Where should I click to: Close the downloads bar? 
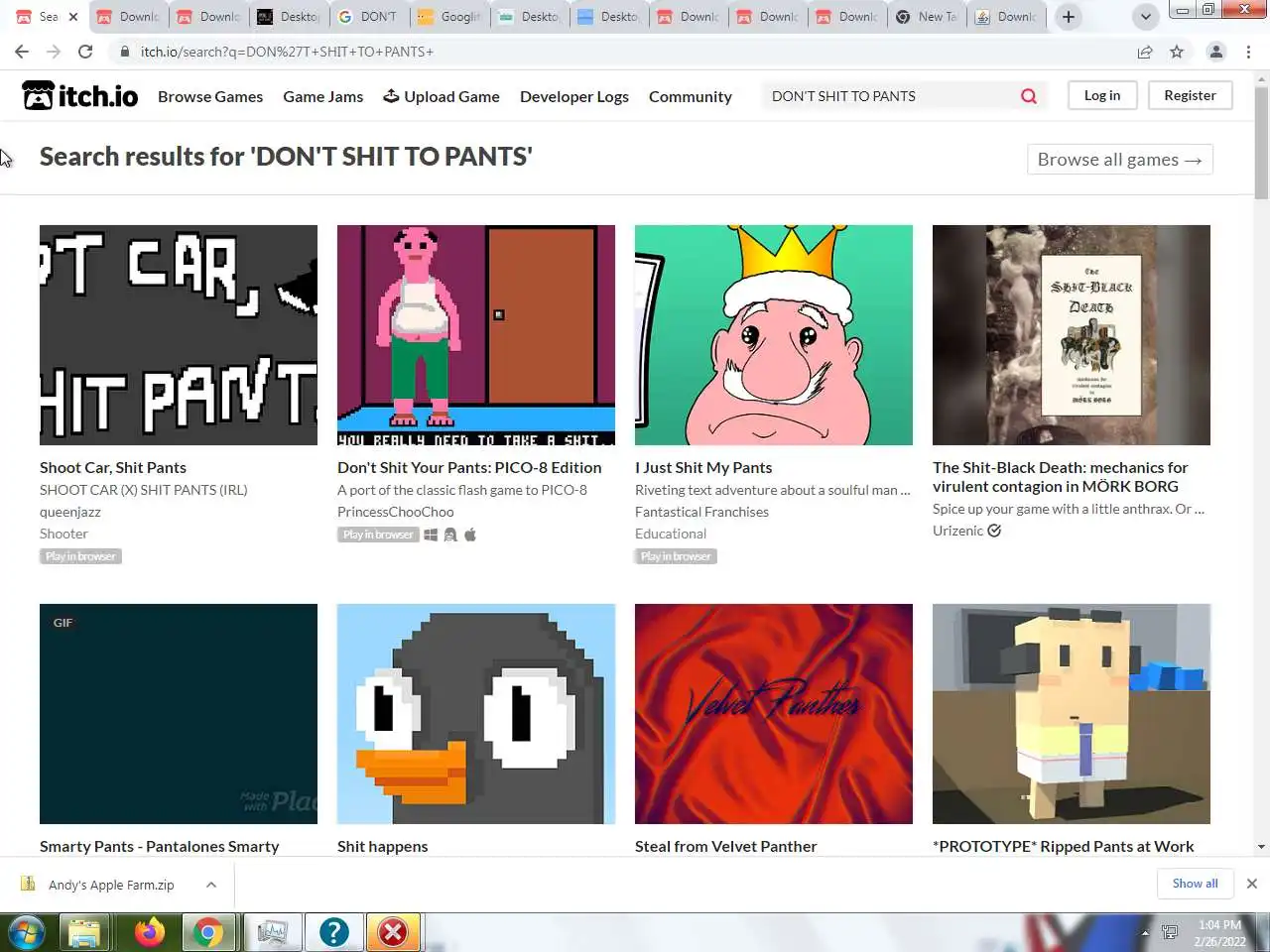[x=1252, y=884]
